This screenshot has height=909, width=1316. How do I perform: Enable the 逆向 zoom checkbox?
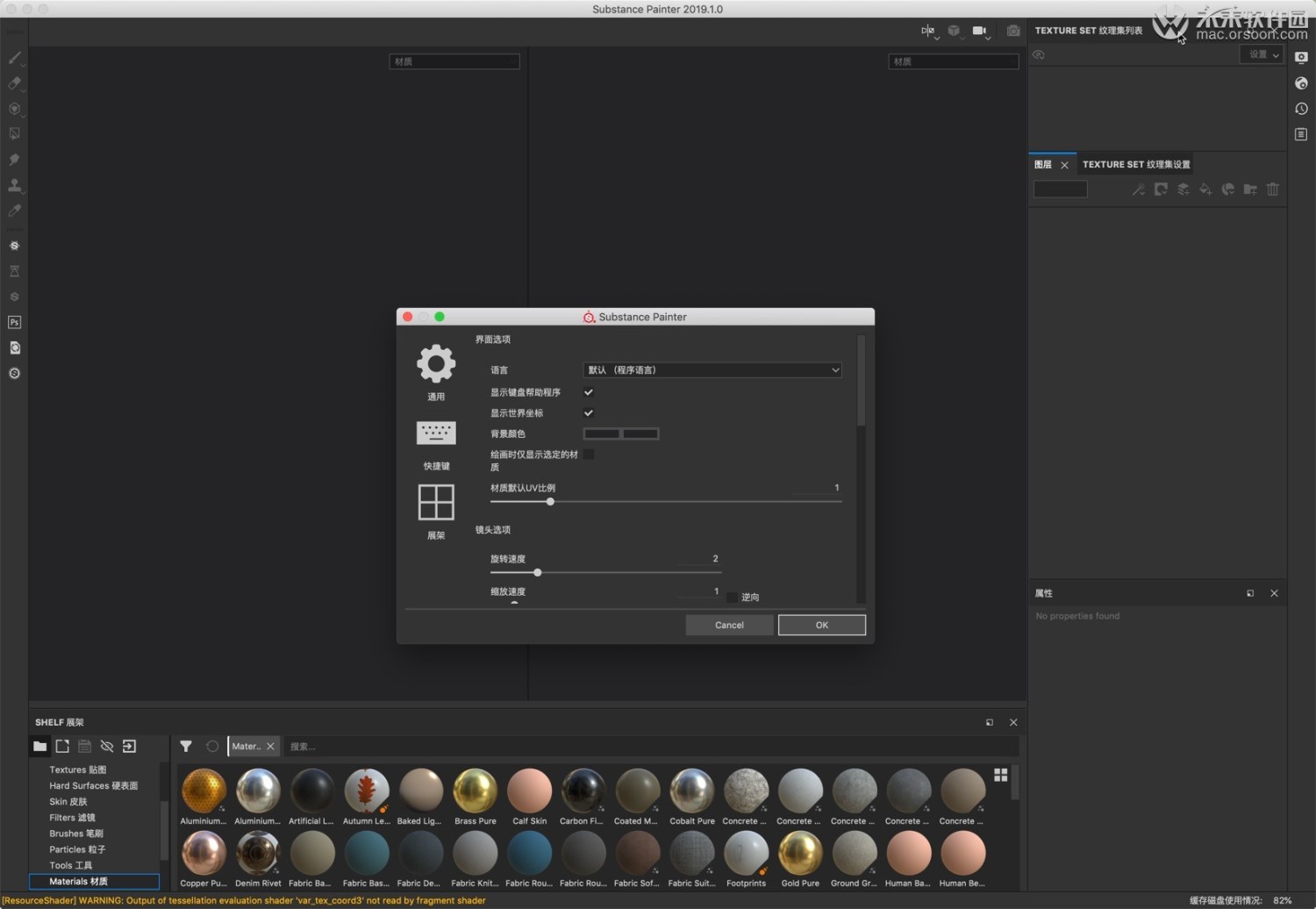[733, 598]
